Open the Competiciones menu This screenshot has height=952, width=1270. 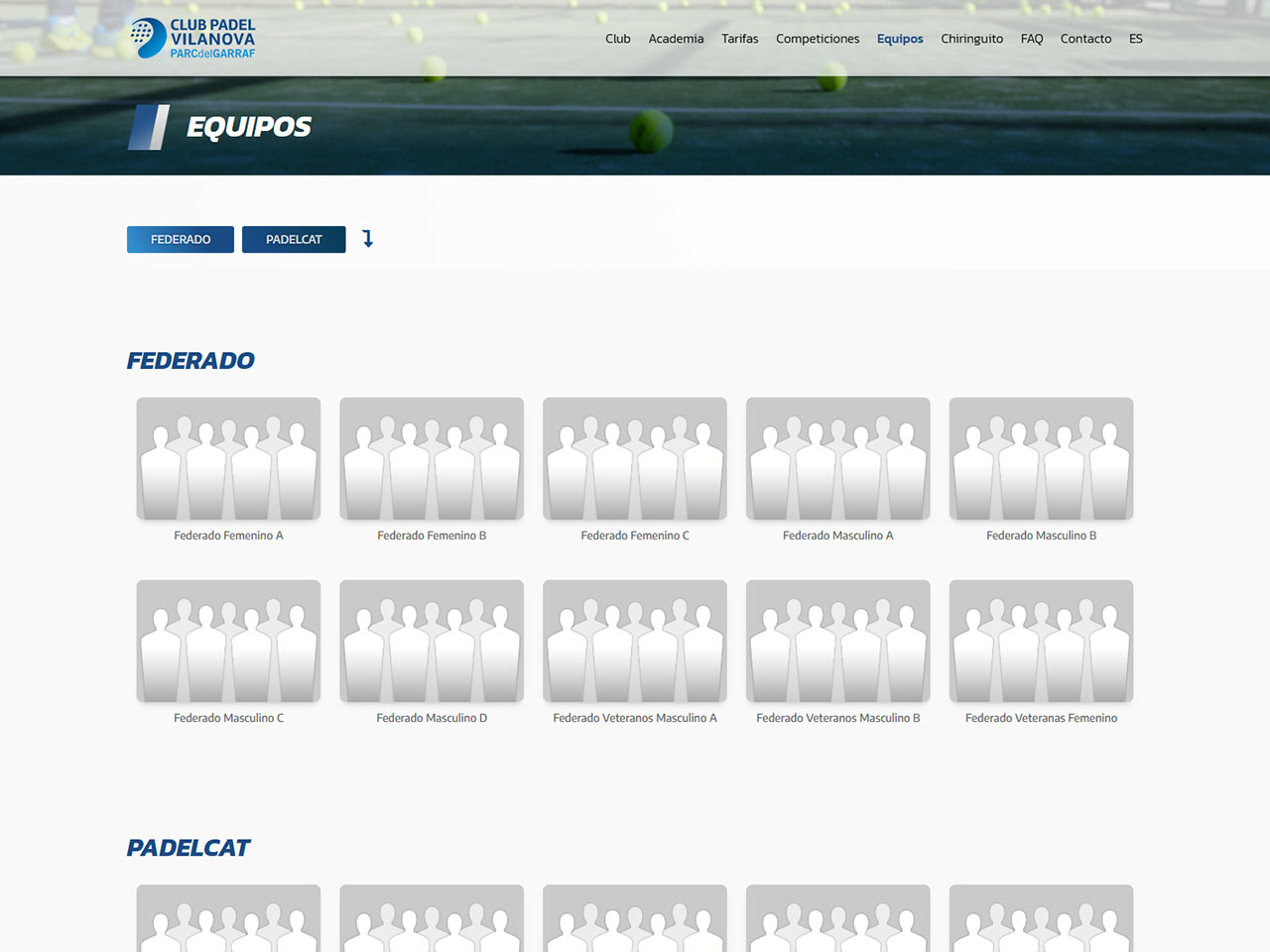818,39
